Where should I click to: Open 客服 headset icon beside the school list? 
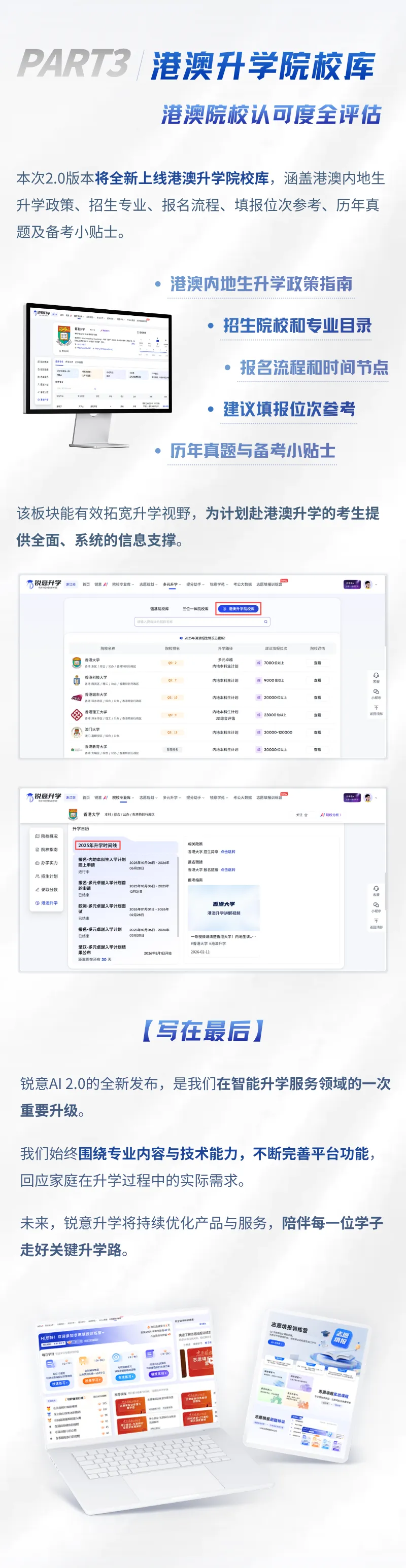coord(376,675)
